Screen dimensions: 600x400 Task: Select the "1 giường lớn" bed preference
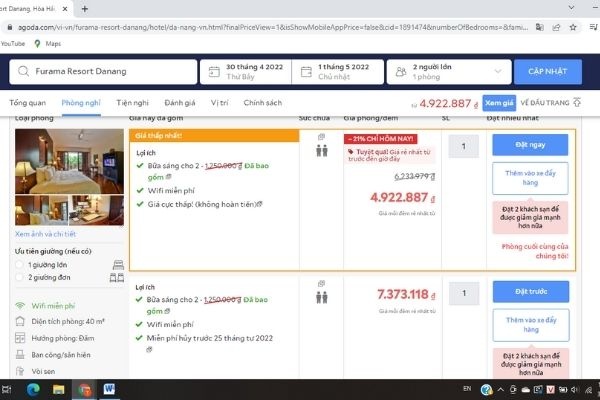(20, 264)
